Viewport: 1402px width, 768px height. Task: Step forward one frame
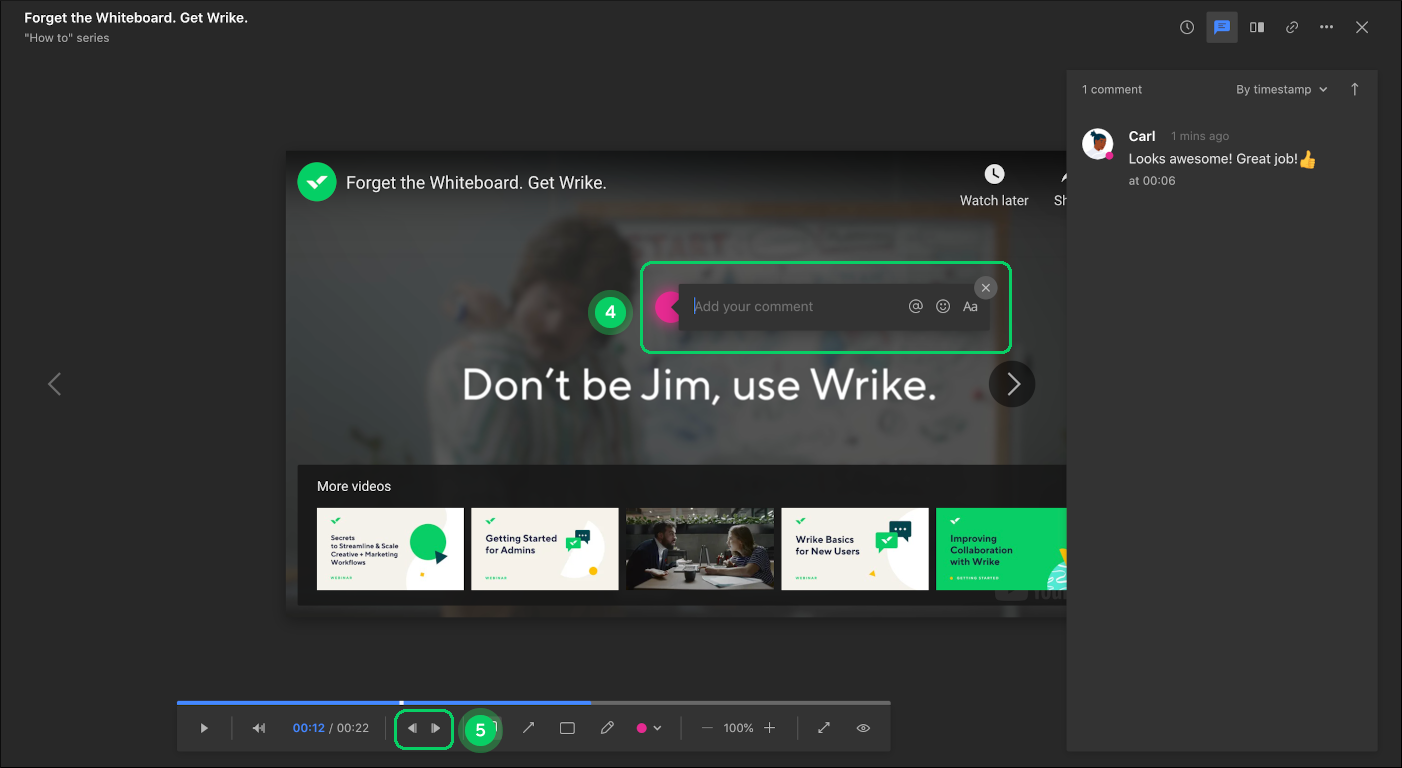click(436, 728)
